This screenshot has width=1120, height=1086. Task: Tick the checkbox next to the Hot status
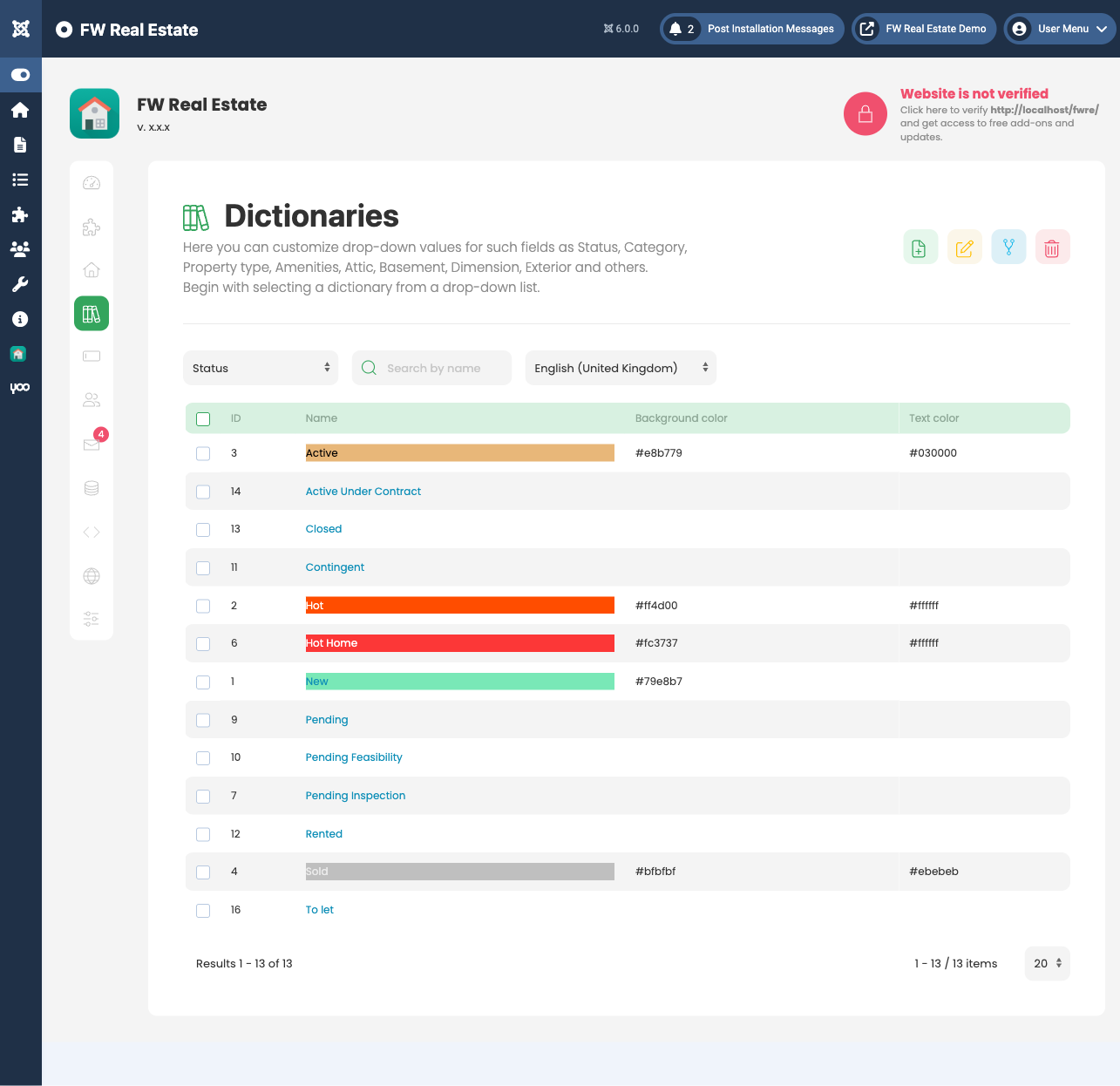[x=203, y=606]
